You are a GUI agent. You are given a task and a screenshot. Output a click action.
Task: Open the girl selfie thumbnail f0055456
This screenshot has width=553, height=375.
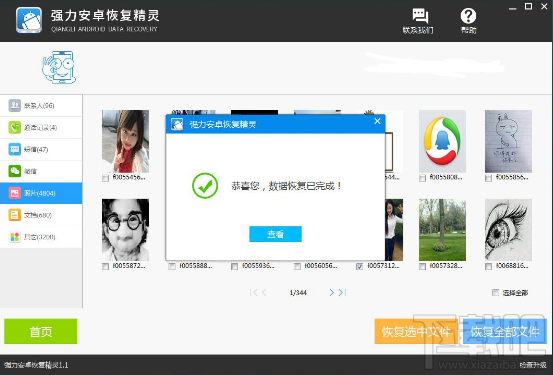tap(125, 141)
